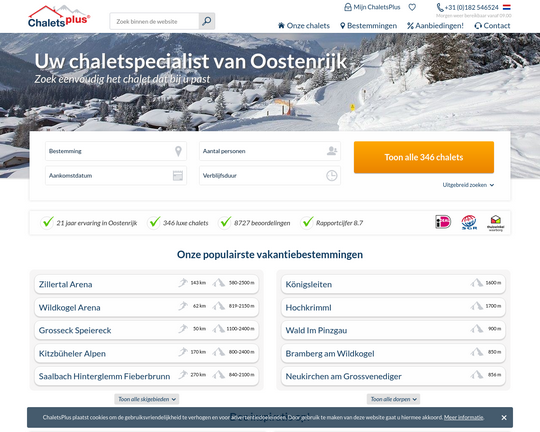Click the iDEAL payment logo
Screen dimensions: 540x432
pyautogui.click(x=443, y=222)
